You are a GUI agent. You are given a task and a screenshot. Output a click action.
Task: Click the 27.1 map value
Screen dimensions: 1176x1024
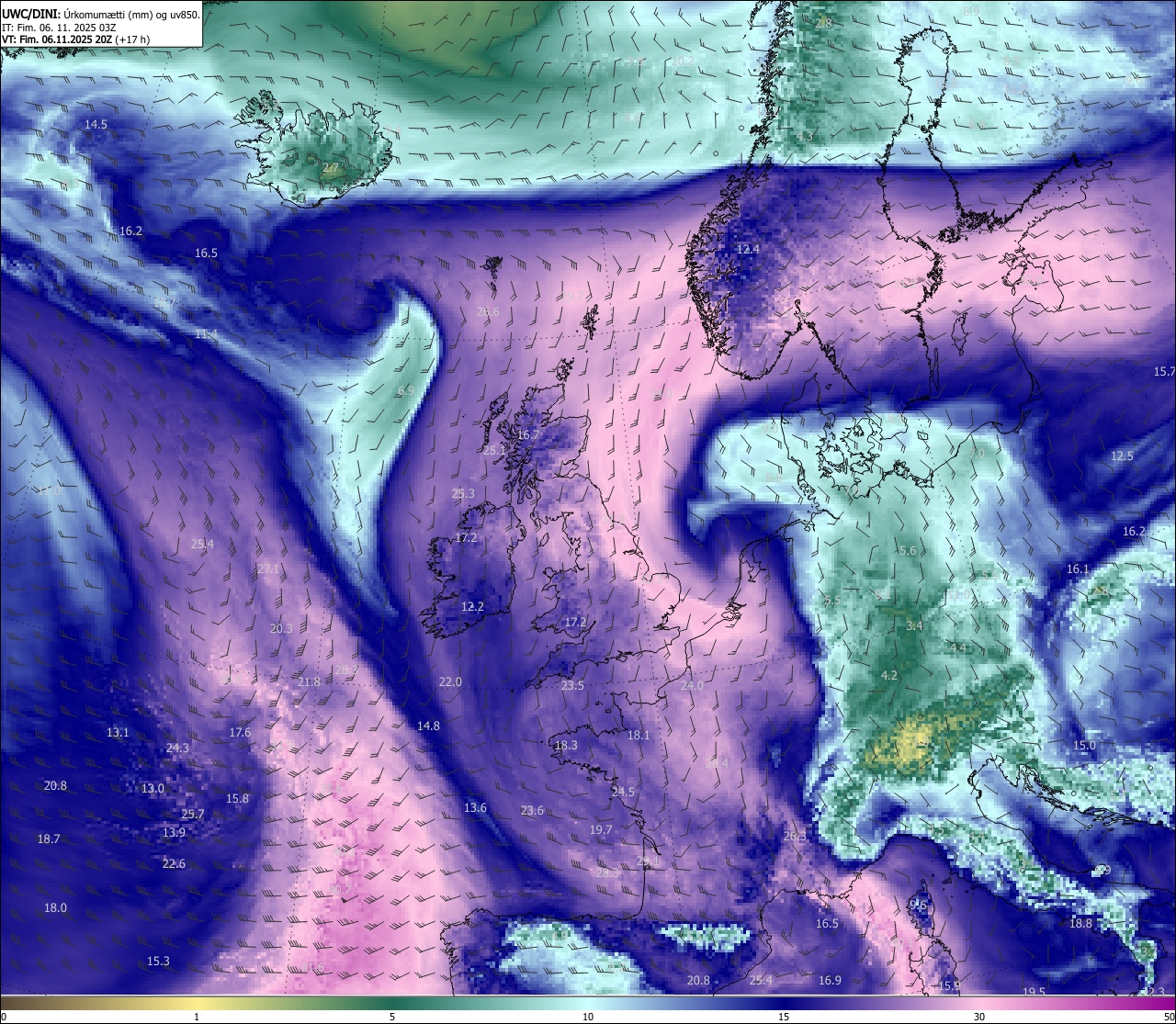[268, 569]
